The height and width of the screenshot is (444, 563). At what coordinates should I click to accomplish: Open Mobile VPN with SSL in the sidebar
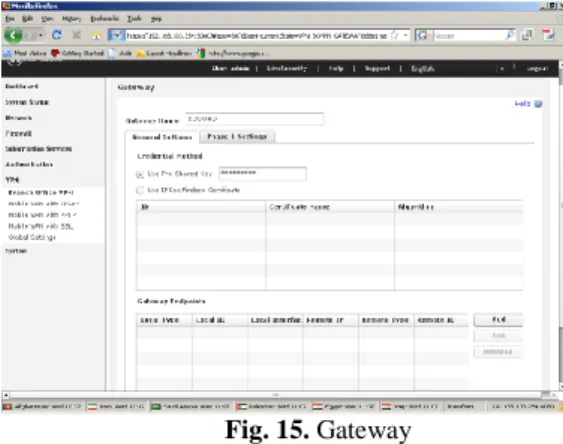pyautogui.click(x=41, y=226)
